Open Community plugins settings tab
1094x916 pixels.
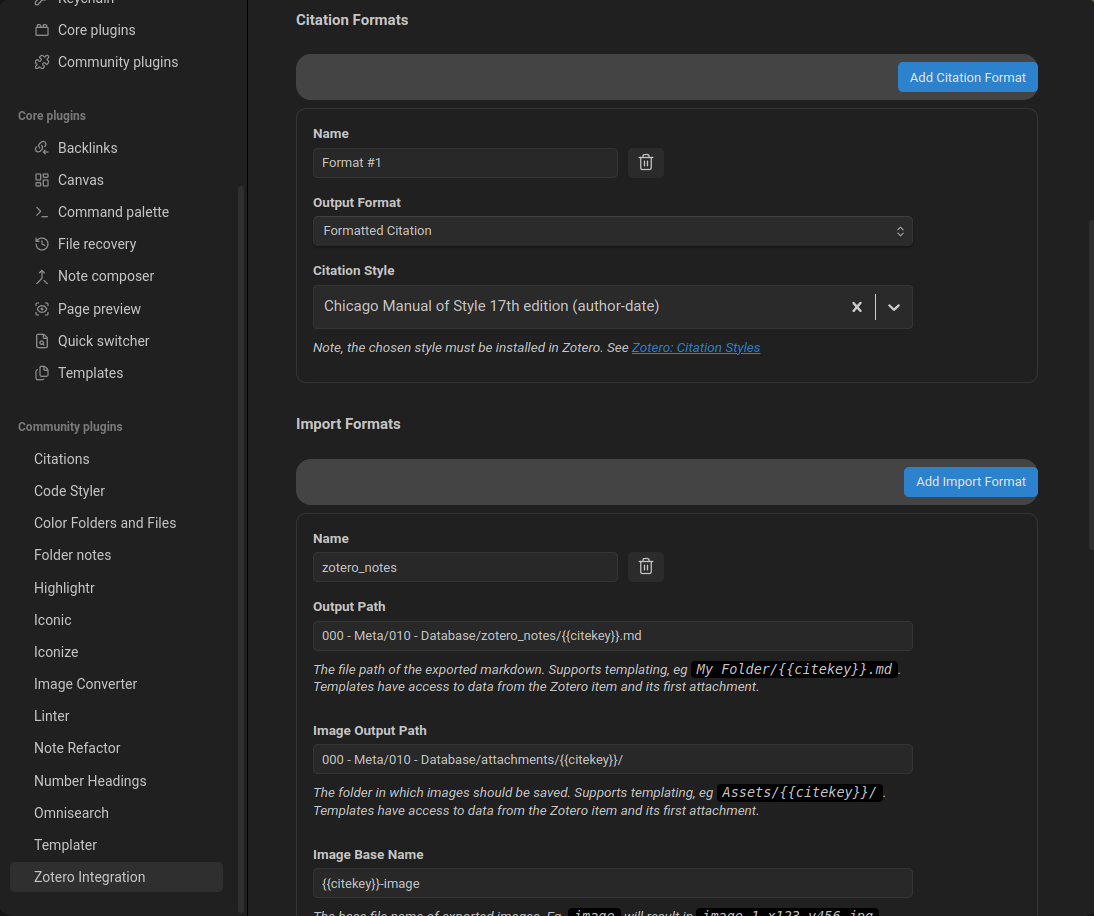click(117, 62)
